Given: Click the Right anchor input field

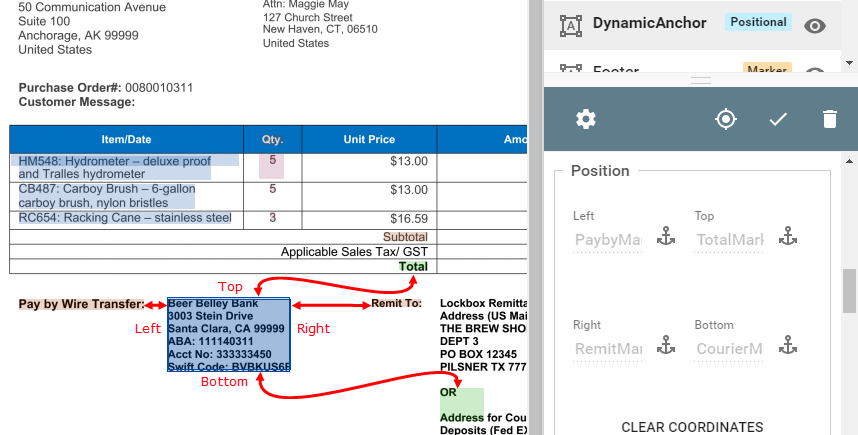Looking at the screenshot, I should click(608, 349).
